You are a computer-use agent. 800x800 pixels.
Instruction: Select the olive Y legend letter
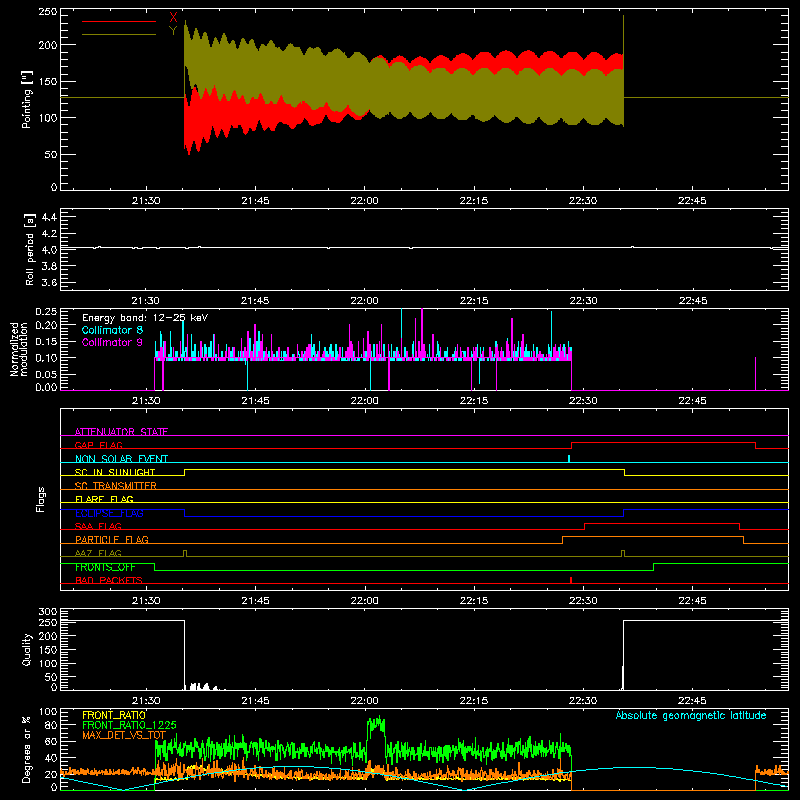[x=173, y=31]
